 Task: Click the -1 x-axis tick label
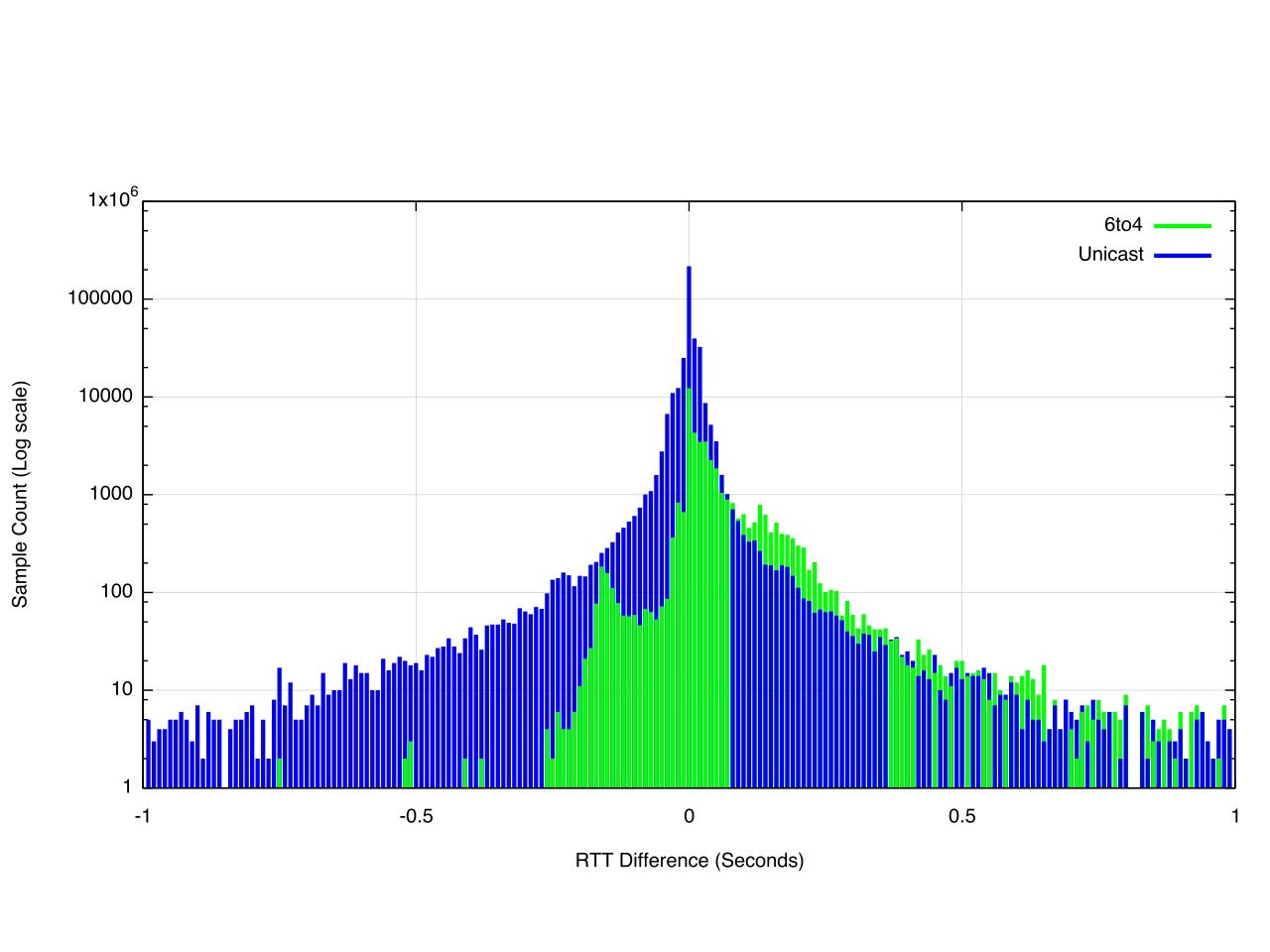(143, 816)
